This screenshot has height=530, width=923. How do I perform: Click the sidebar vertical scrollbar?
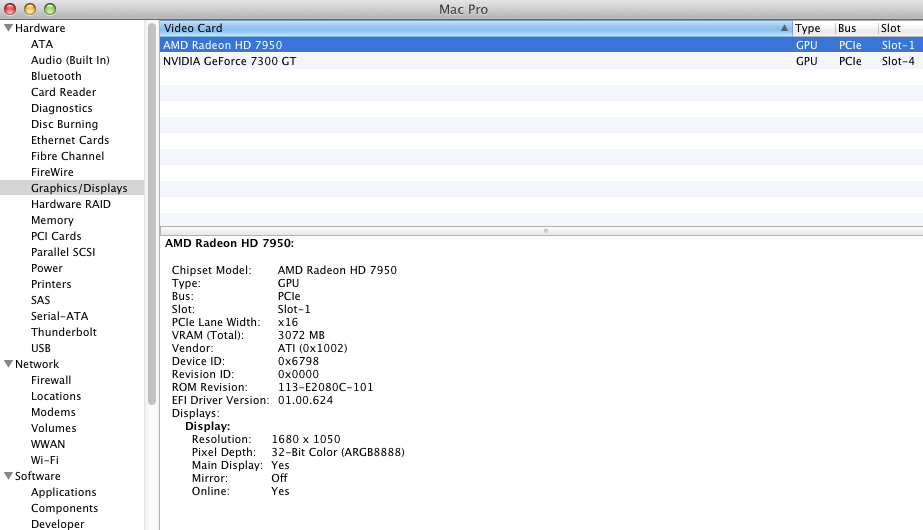pos(152,212)
